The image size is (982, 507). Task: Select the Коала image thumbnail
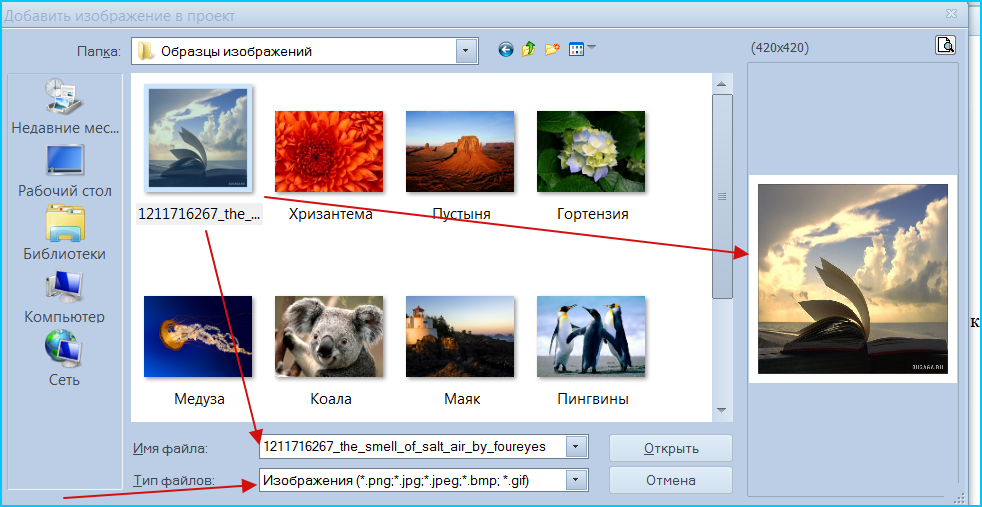(x=329, y=336)
